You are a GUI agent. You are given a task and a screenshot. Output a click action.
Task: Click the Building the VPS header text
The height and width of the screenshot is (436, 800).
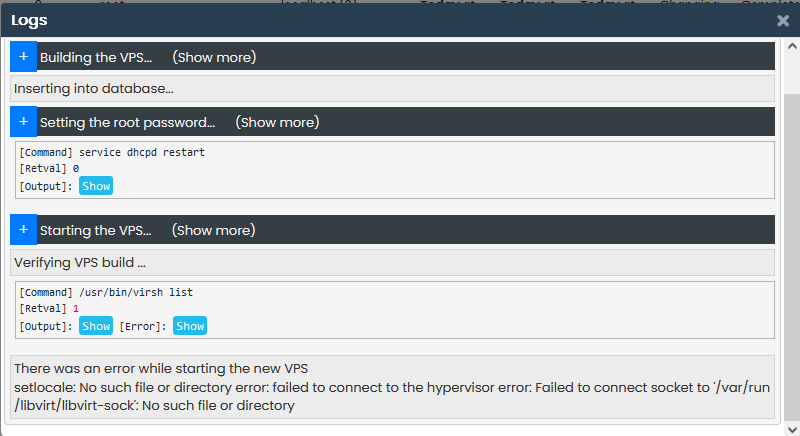tap(96, 57)
